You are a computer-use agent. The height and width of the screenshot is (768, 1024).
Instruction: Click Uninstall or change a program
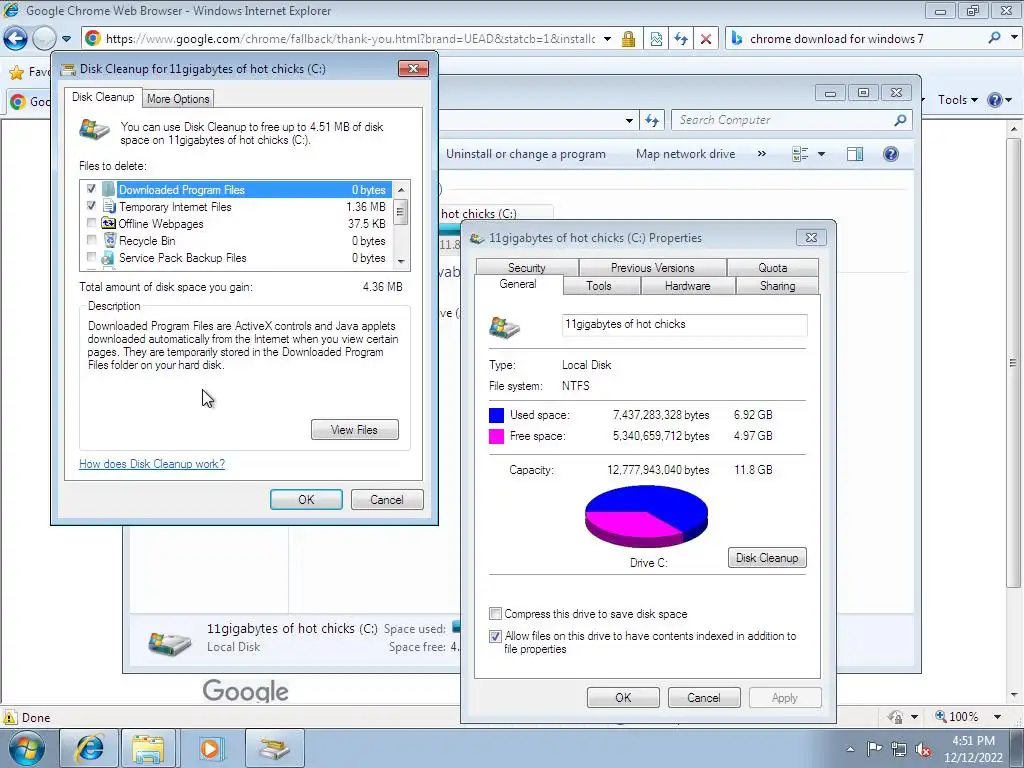pos(526,154)
